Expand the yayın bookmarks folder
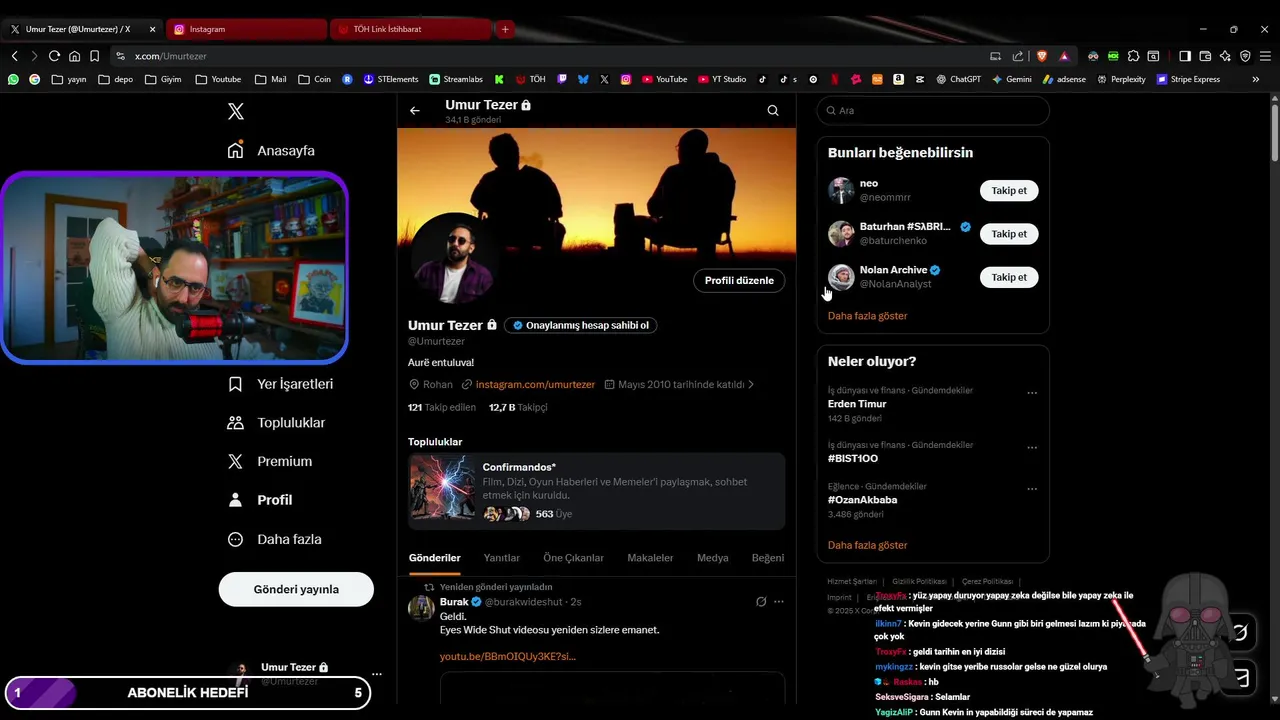 pyautogui.click(x=69, y=79)
